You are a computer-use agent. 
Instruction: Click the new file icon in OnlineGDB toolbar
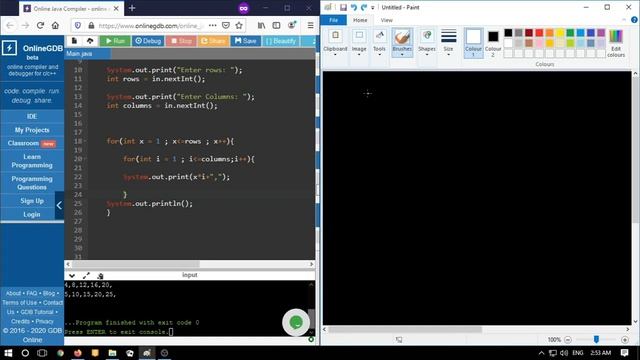[74, 41]
